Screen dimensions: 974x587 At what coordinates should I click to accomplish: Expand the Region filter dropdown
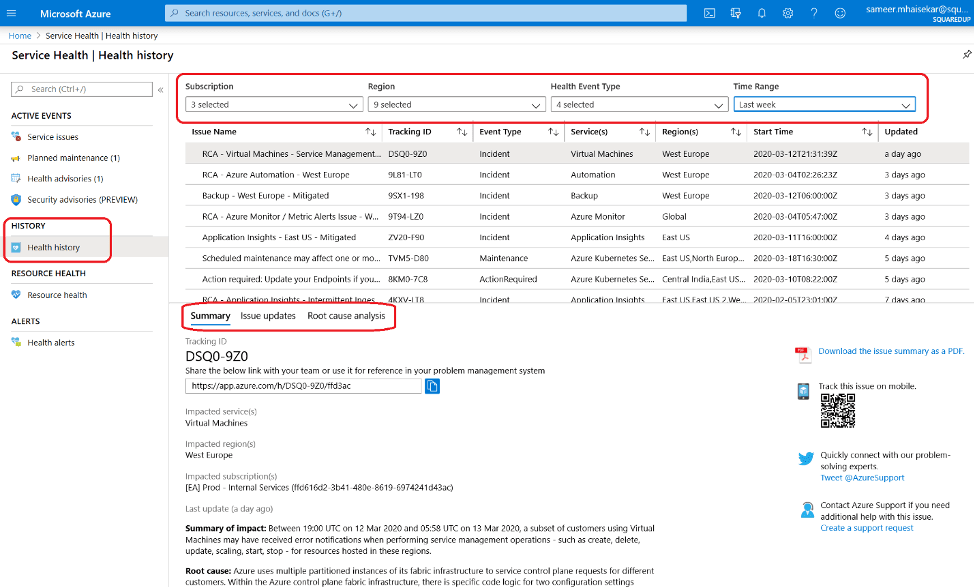[457, 104]
